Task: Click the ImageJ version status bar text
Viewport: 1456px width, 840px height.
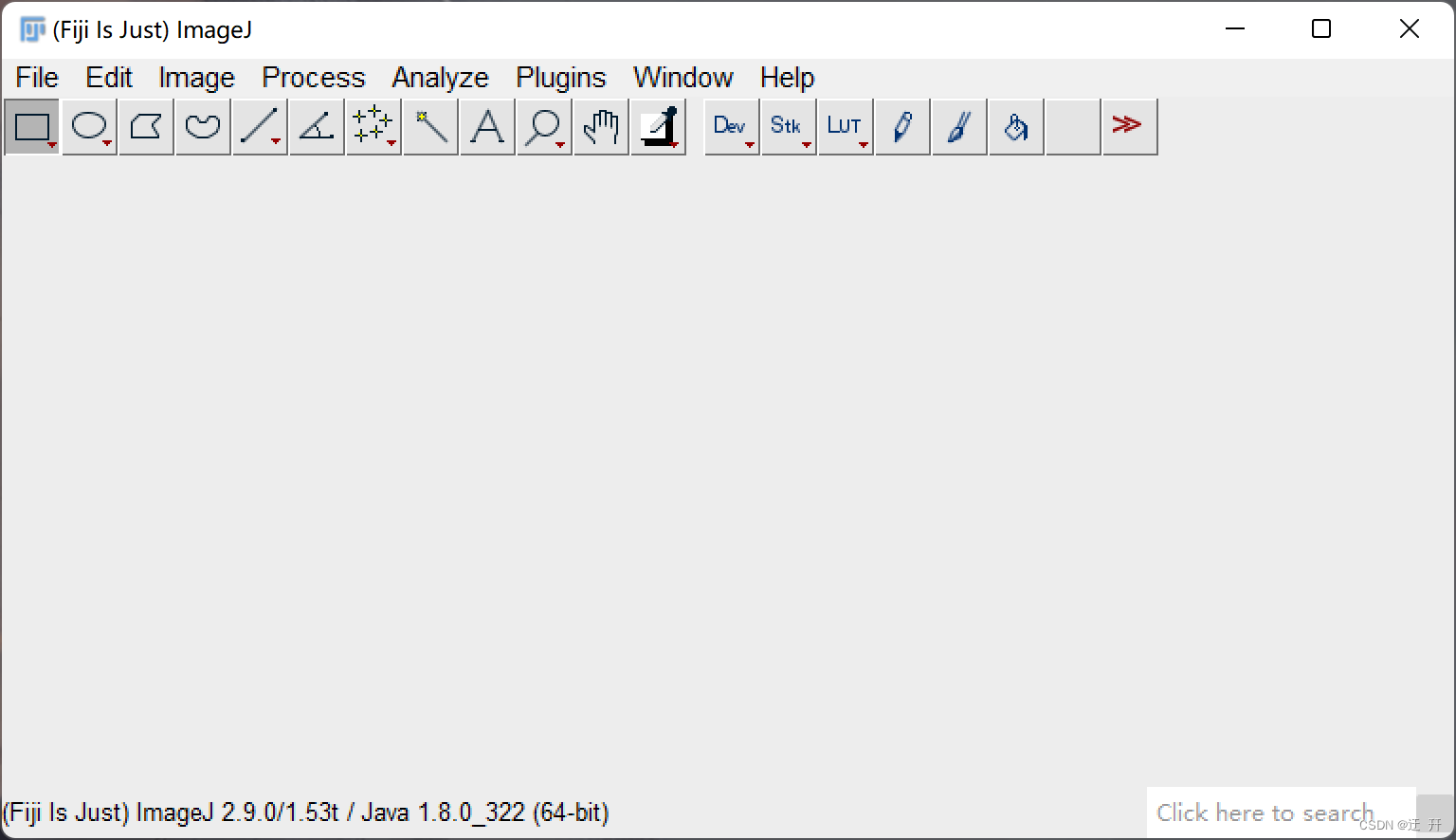Action: click(306, 813)
